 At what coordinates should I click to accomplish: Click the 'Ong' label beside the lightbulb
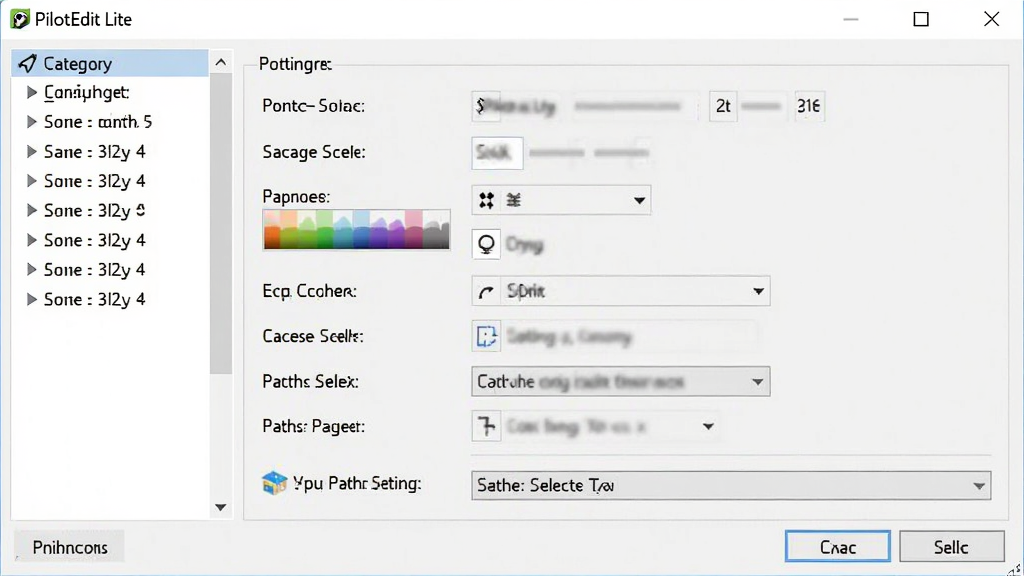524,245
